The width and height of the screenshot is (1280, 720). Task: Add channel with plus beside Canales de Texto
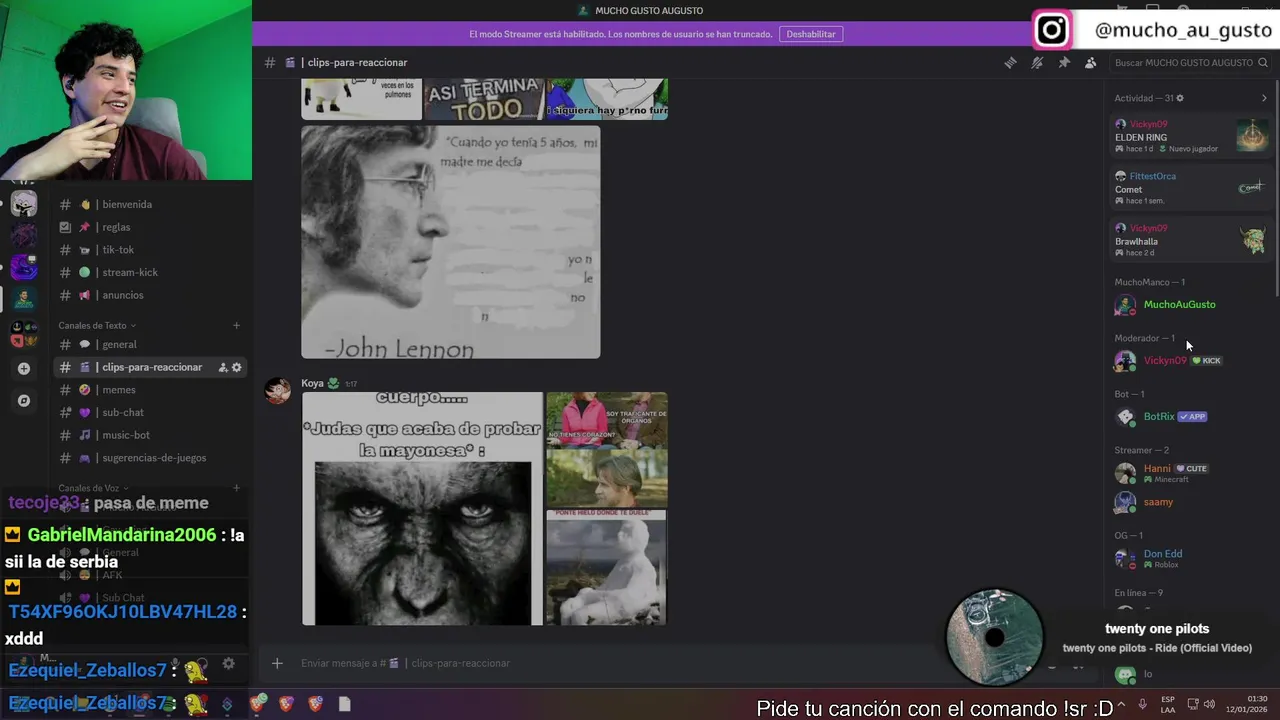click(x=237, y=325)
